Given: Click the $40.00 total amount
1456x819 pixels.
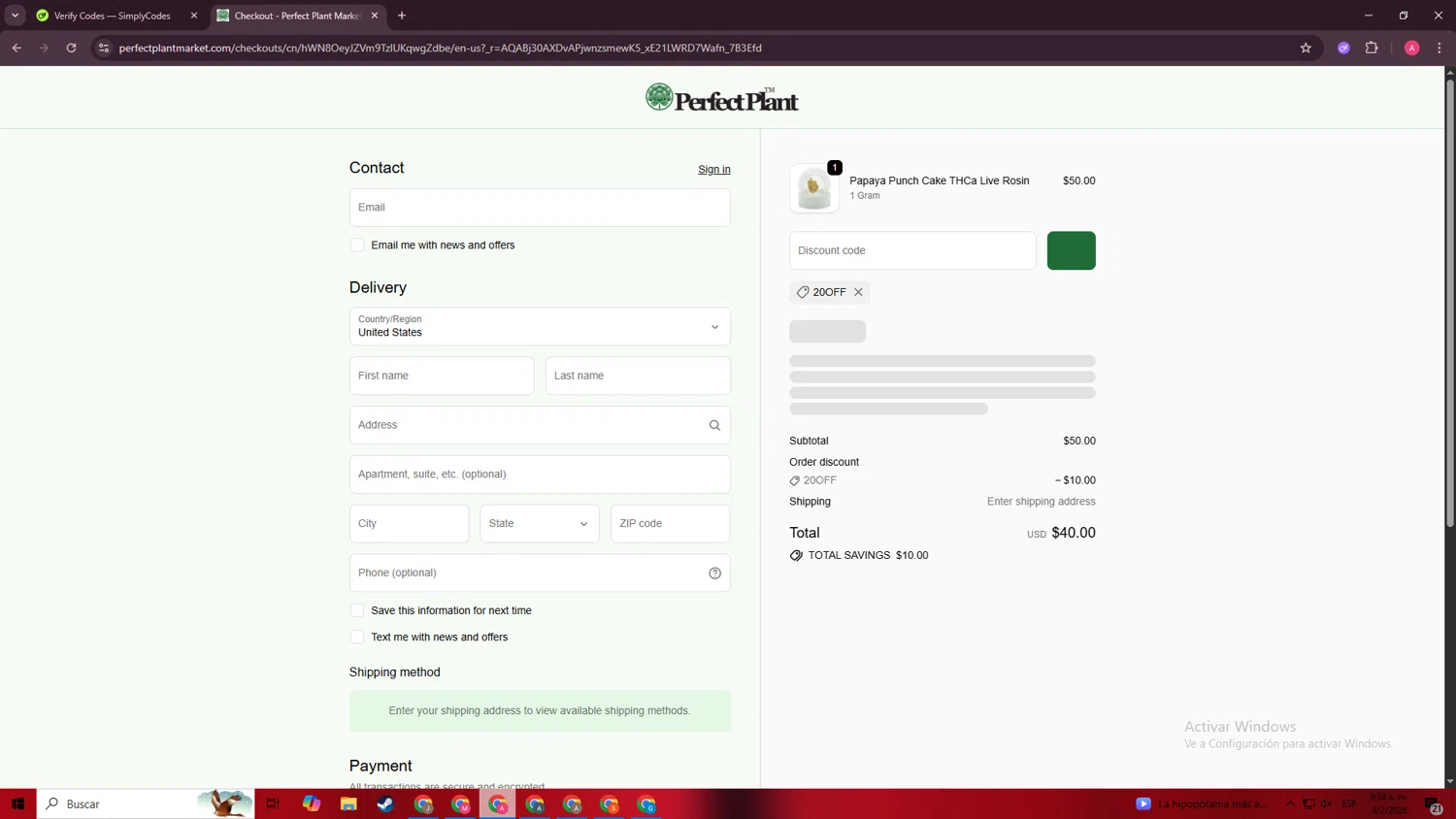Looking at the screenshot, I should click(1074, 533).
